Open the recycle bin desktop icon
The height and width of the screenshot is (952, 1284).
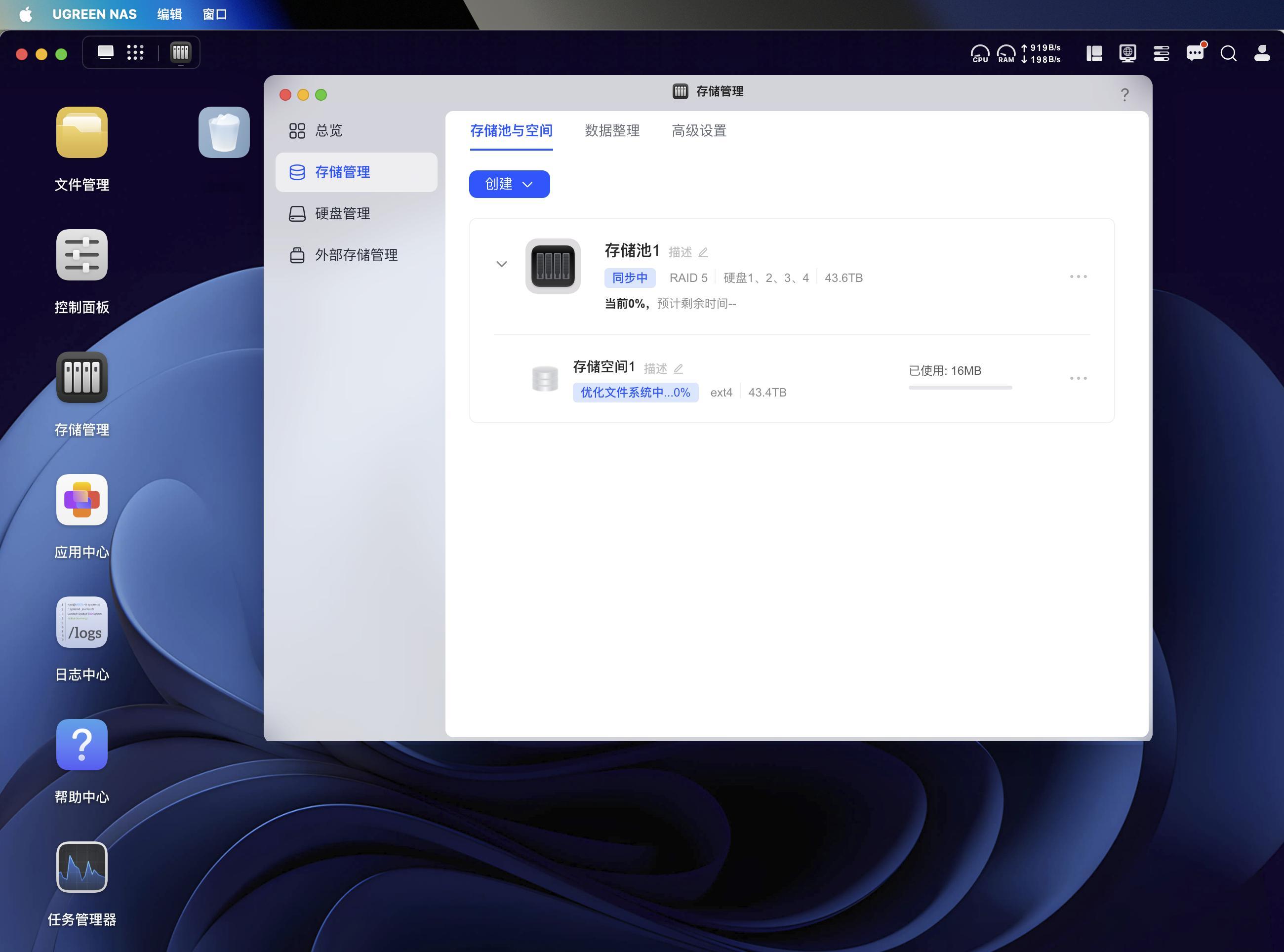(x=224, y=132)
